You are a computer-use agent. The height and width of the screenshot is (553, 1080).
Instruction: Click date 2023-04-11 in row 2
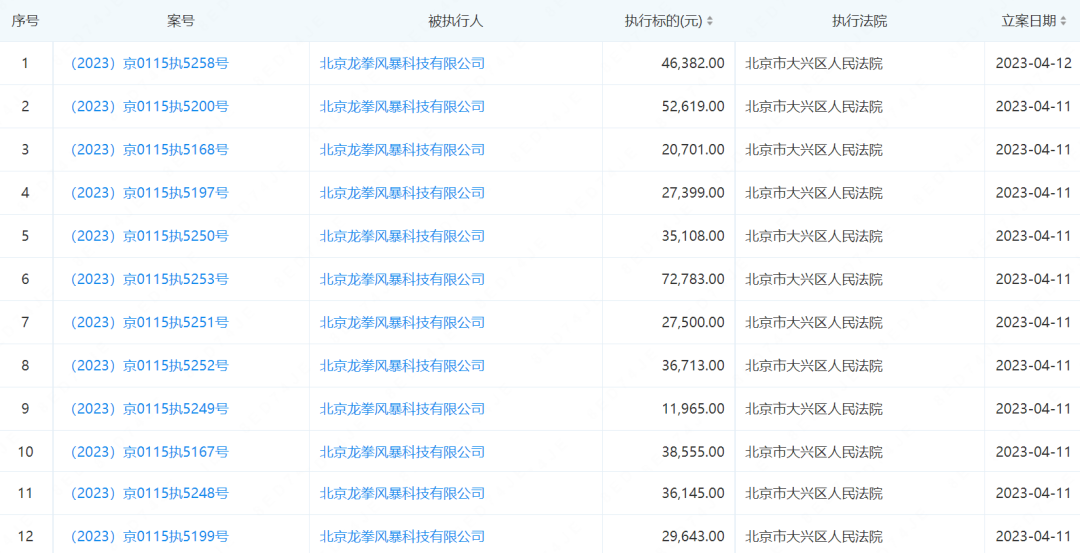(1034, 107)
